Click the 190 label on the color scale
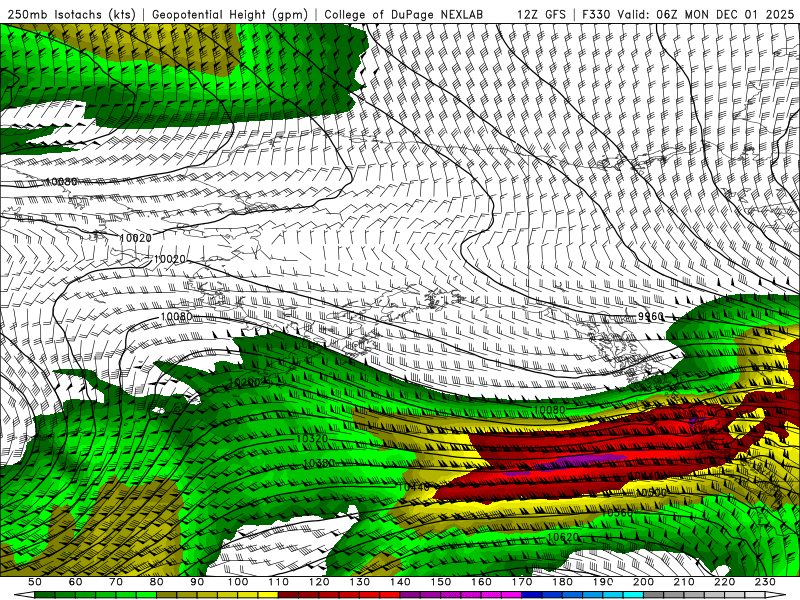 (603, 582)
